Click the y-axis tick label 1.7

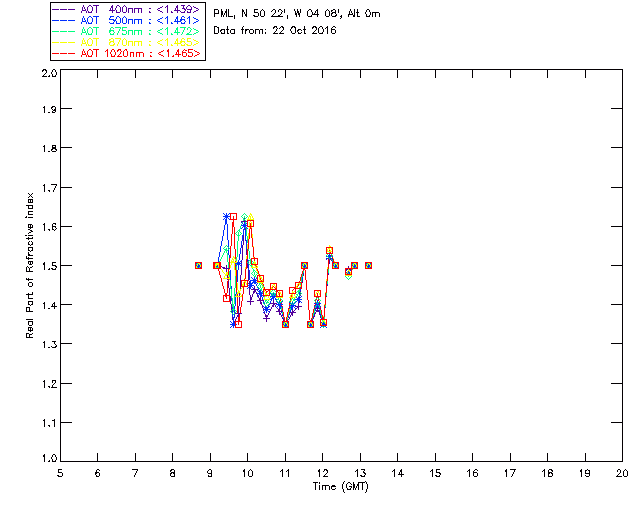click(49, 188)
